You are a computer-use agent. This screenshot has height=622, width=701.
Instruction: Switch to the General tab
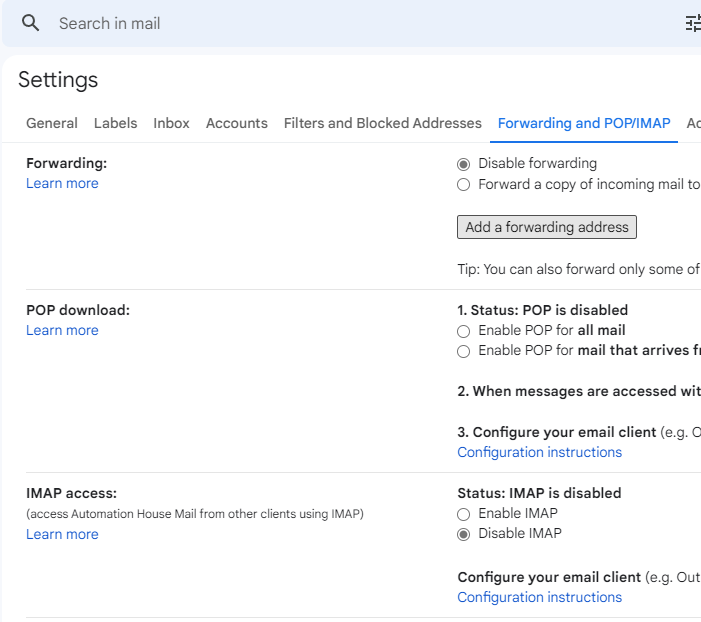click(52, 123)
